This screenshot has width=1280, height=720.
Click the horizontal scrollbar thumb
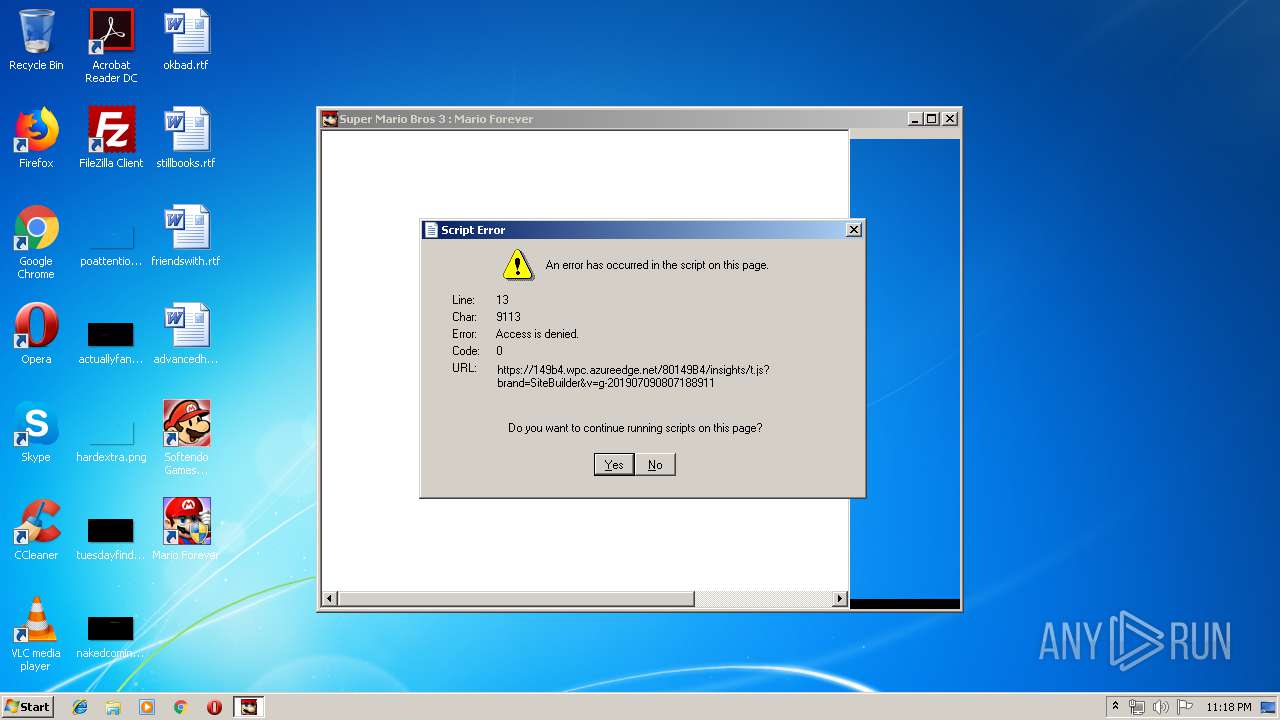(515, 599)
